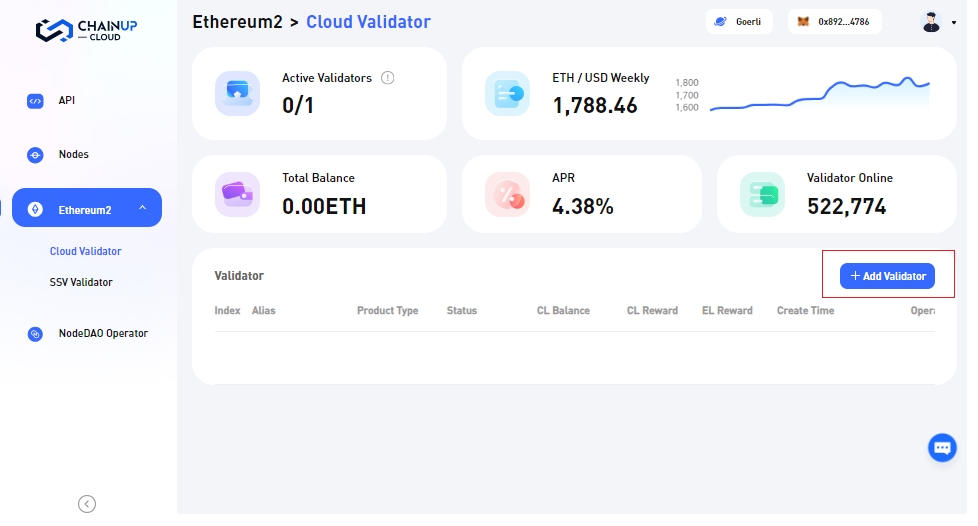Image resolution: width=978 pixels, height=526 pixels.
Task: Collapse the Ethereum2 menu chevron
Action: click(142, 208)
